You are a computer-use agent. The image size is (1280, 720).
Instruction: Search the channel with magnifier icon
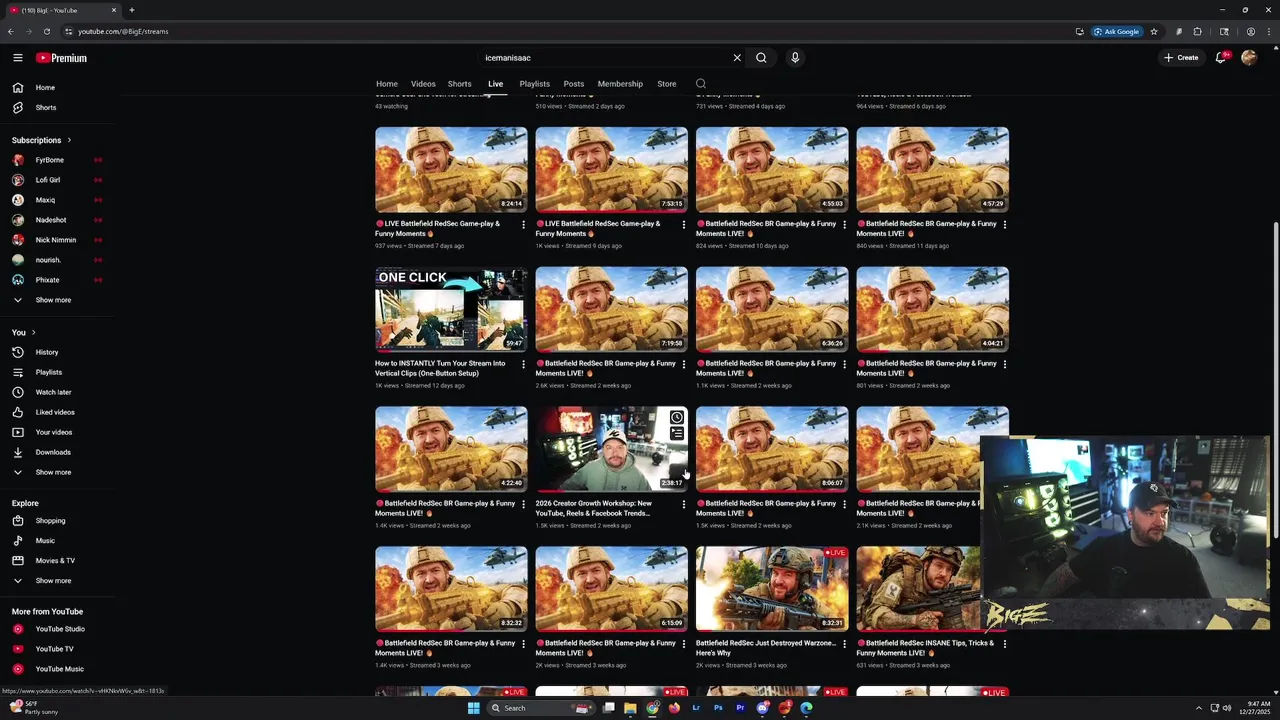click(701, 84)
